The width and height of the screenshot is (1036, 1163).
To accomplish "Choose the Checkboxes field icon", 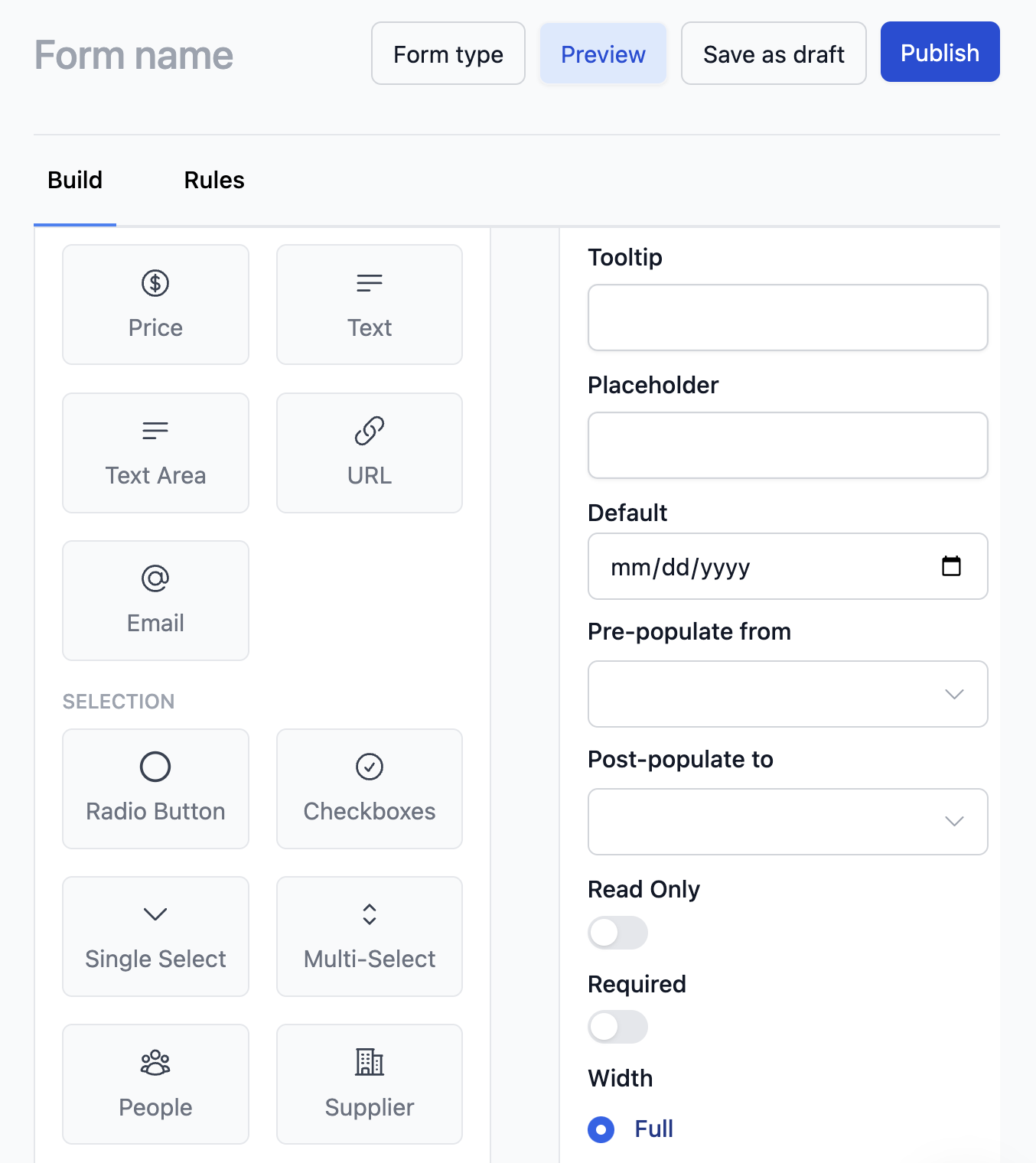I will click(x=370, y=789).
